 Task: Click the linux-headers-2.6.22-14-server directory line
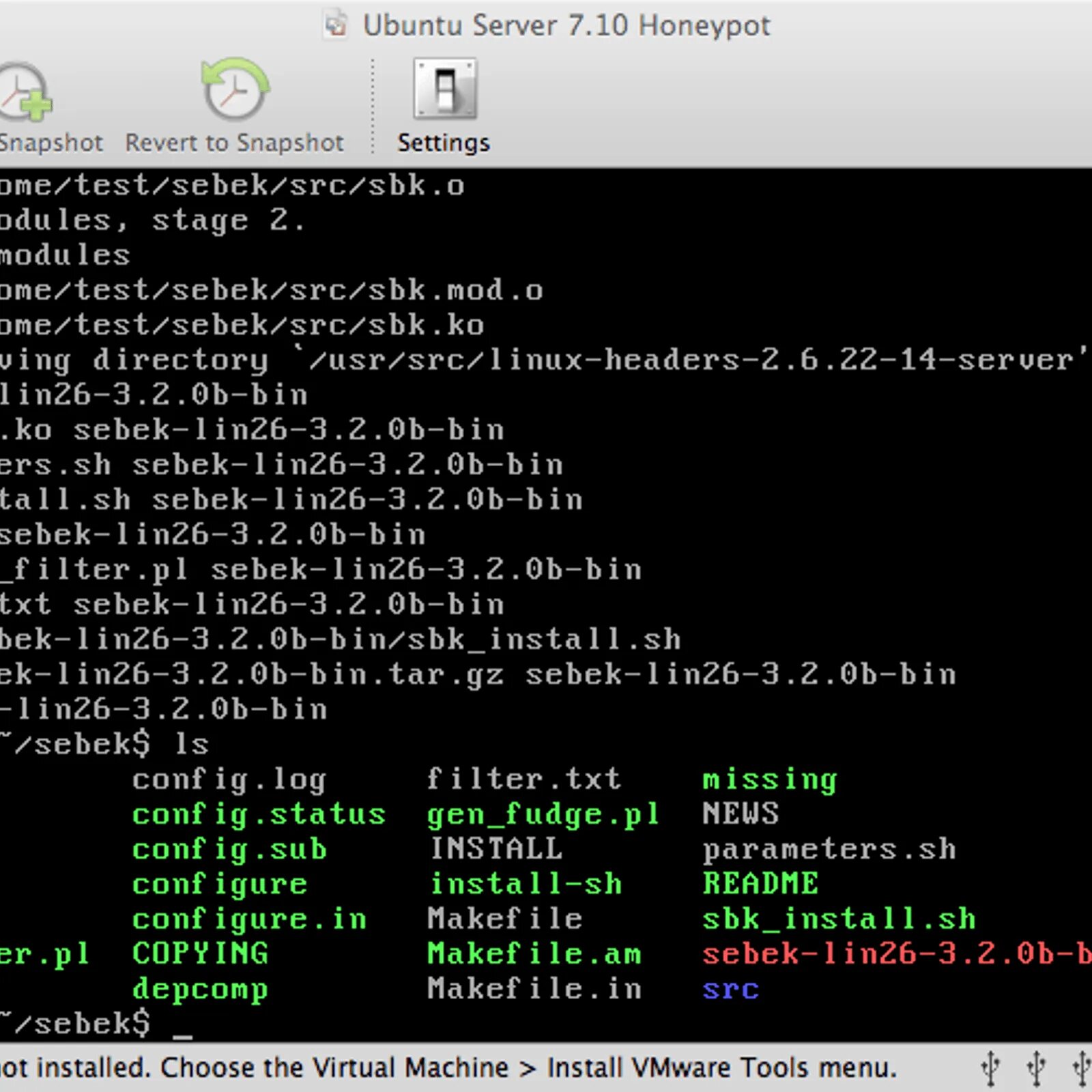545,360
